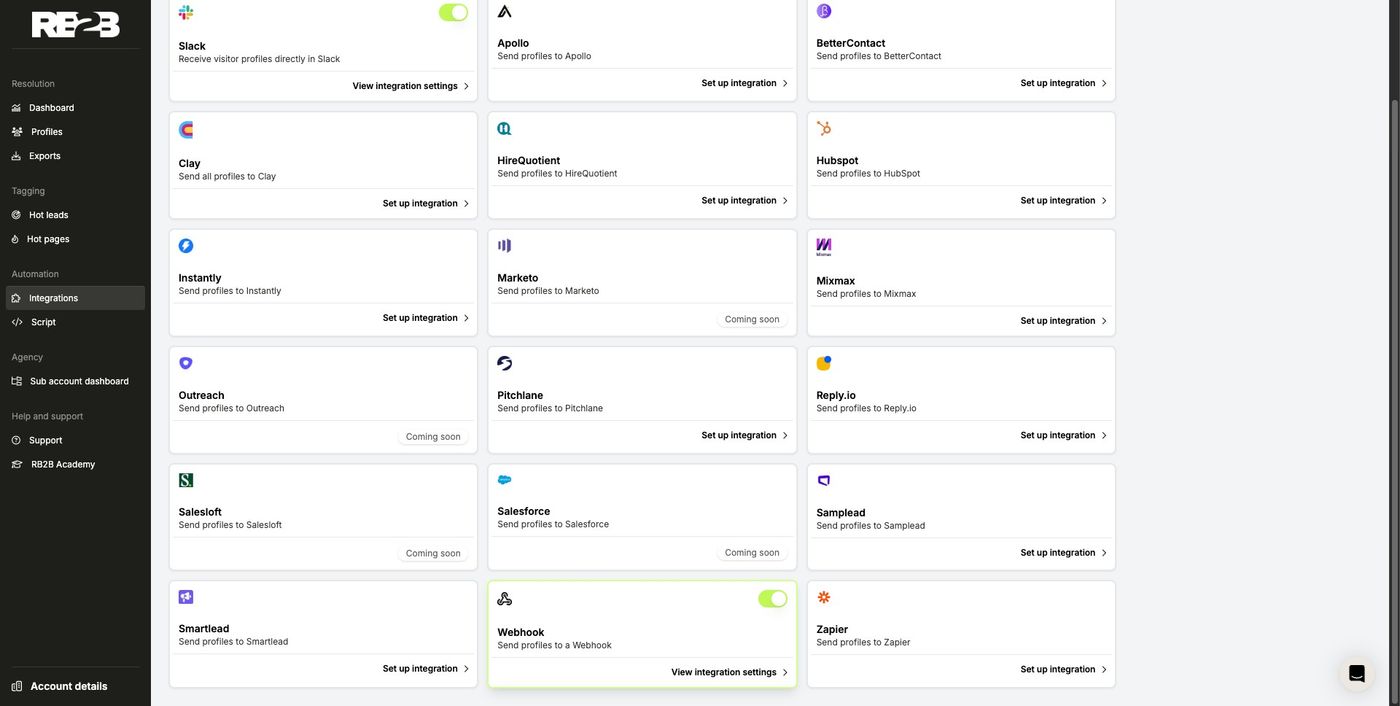Set up the Zapier integration
This screenshot has height=706, width=1400.
coord(1064,669)
